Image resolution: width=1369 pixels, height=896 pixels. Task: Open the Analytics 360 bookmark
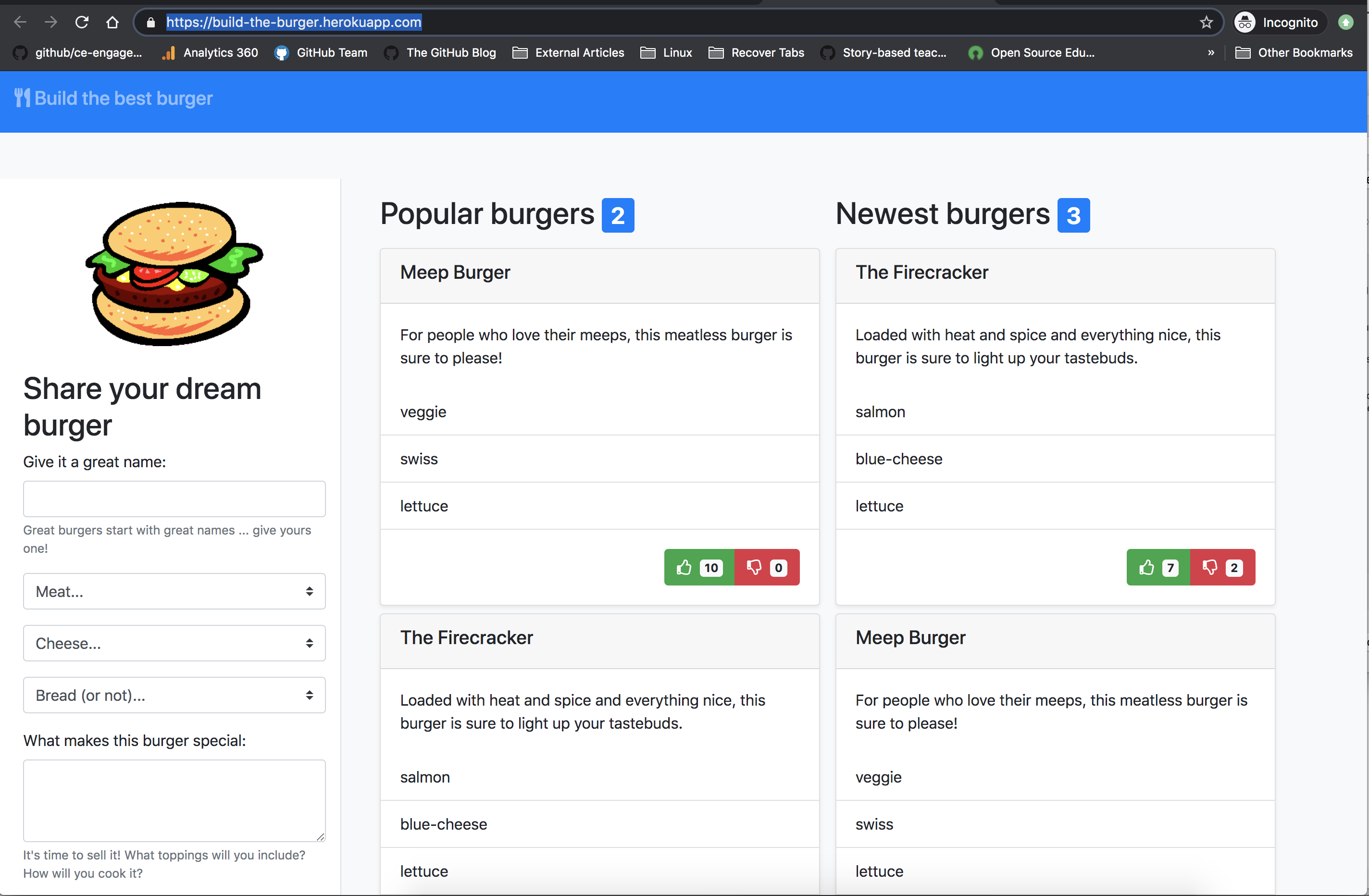point(210,52)
